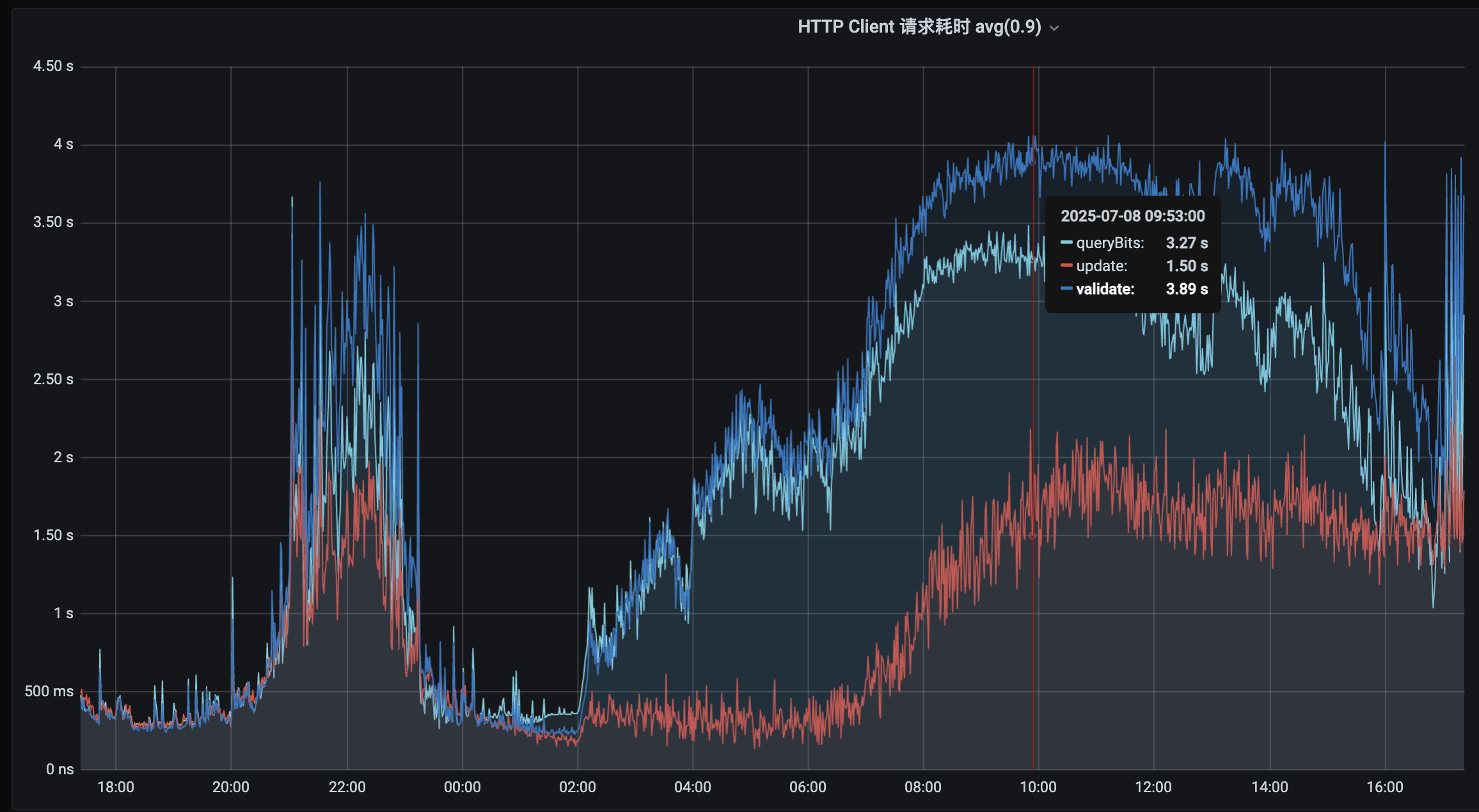Image resolution: width=1479 pixels, height=812 pixels.
Task: Click the HTTP Client panel title
Action: coord(919,27)
